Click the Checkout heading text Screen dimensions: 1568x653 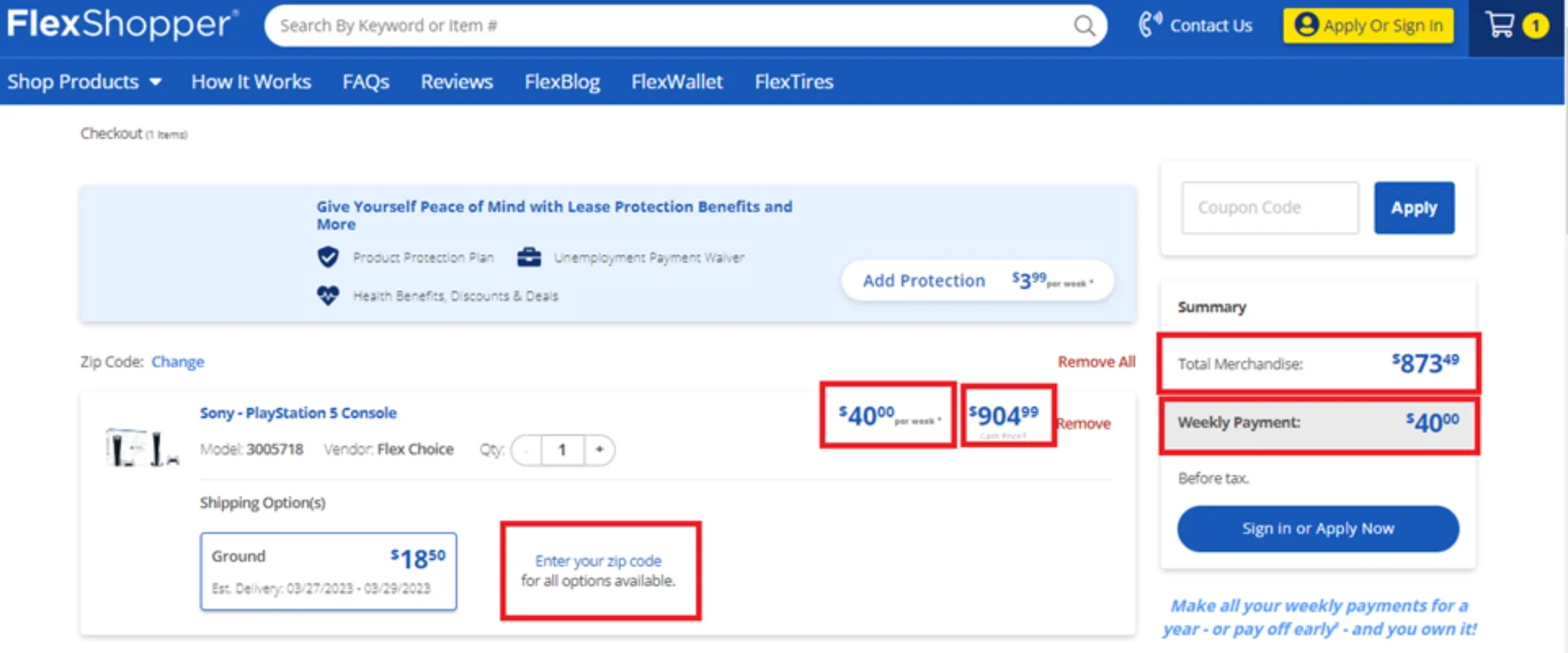click(x=112, y=133)
